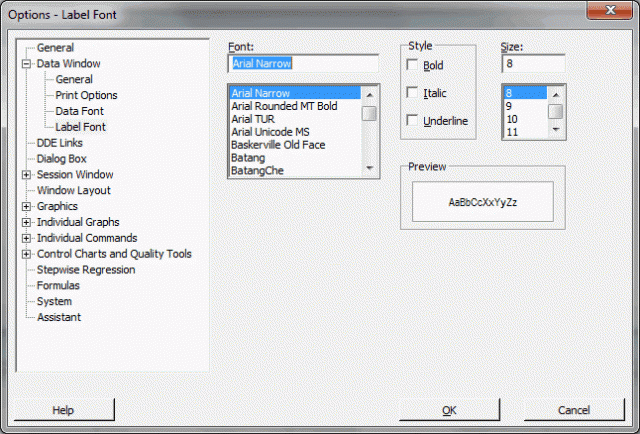Expand the Session Window tree node
Viewport: 640px width, 434px height.
(x=26, y=175)
